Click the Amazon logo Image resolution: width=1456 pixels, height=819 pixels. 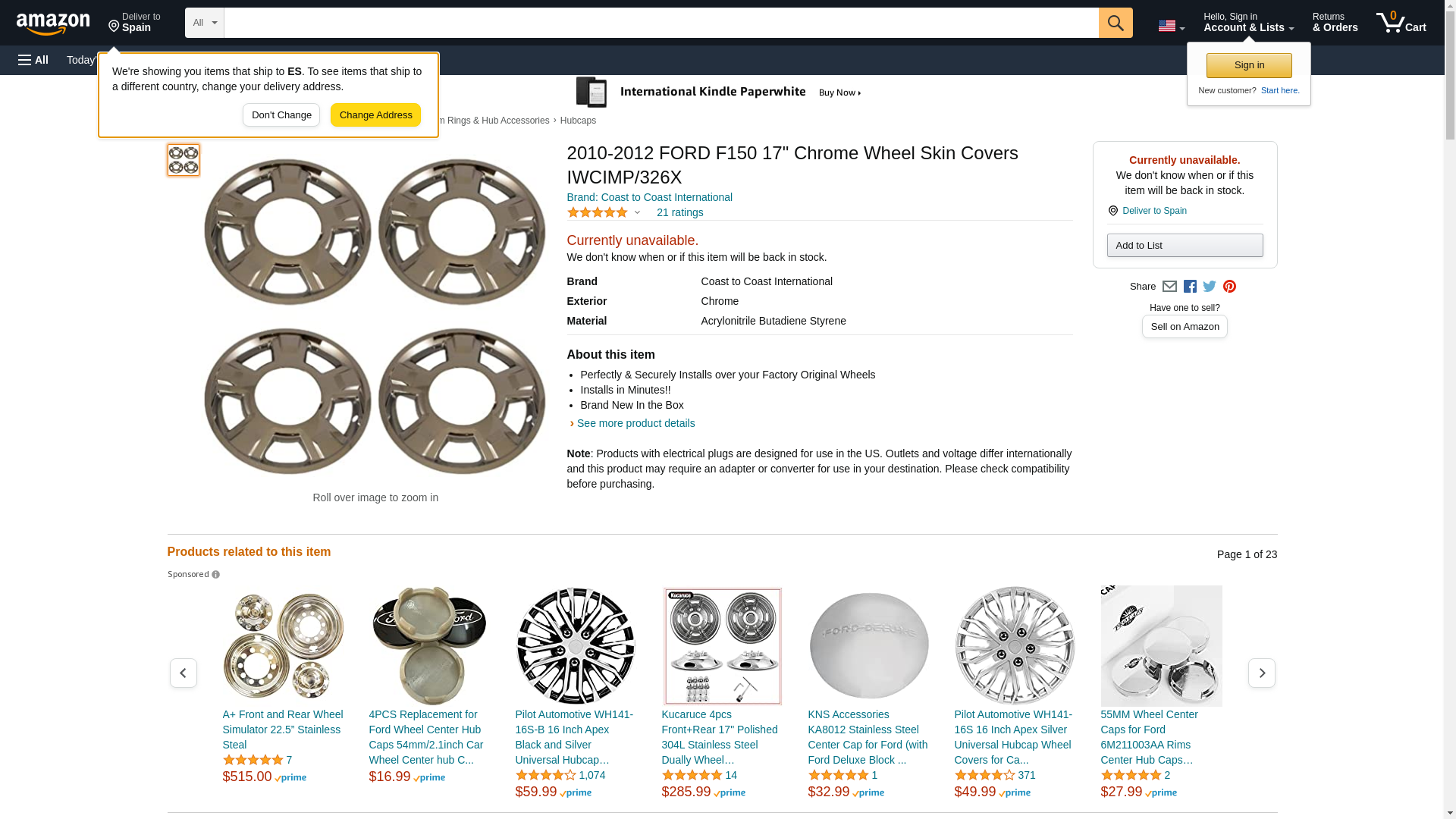[x=53, y=24]
